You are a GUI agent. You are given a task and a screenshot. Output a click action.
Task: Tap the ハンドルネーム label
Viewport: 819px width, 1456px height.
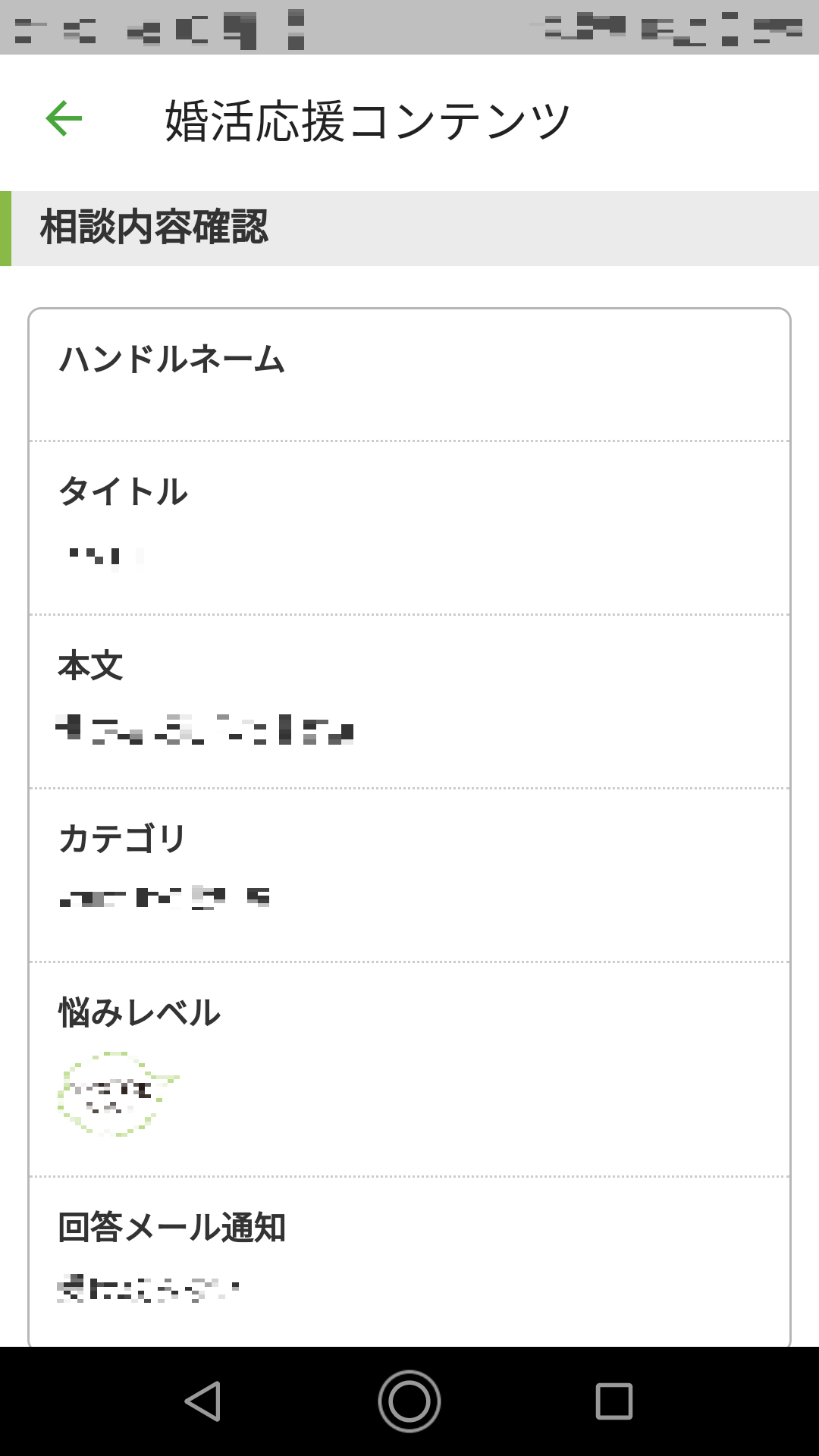(x=172, y=359)
